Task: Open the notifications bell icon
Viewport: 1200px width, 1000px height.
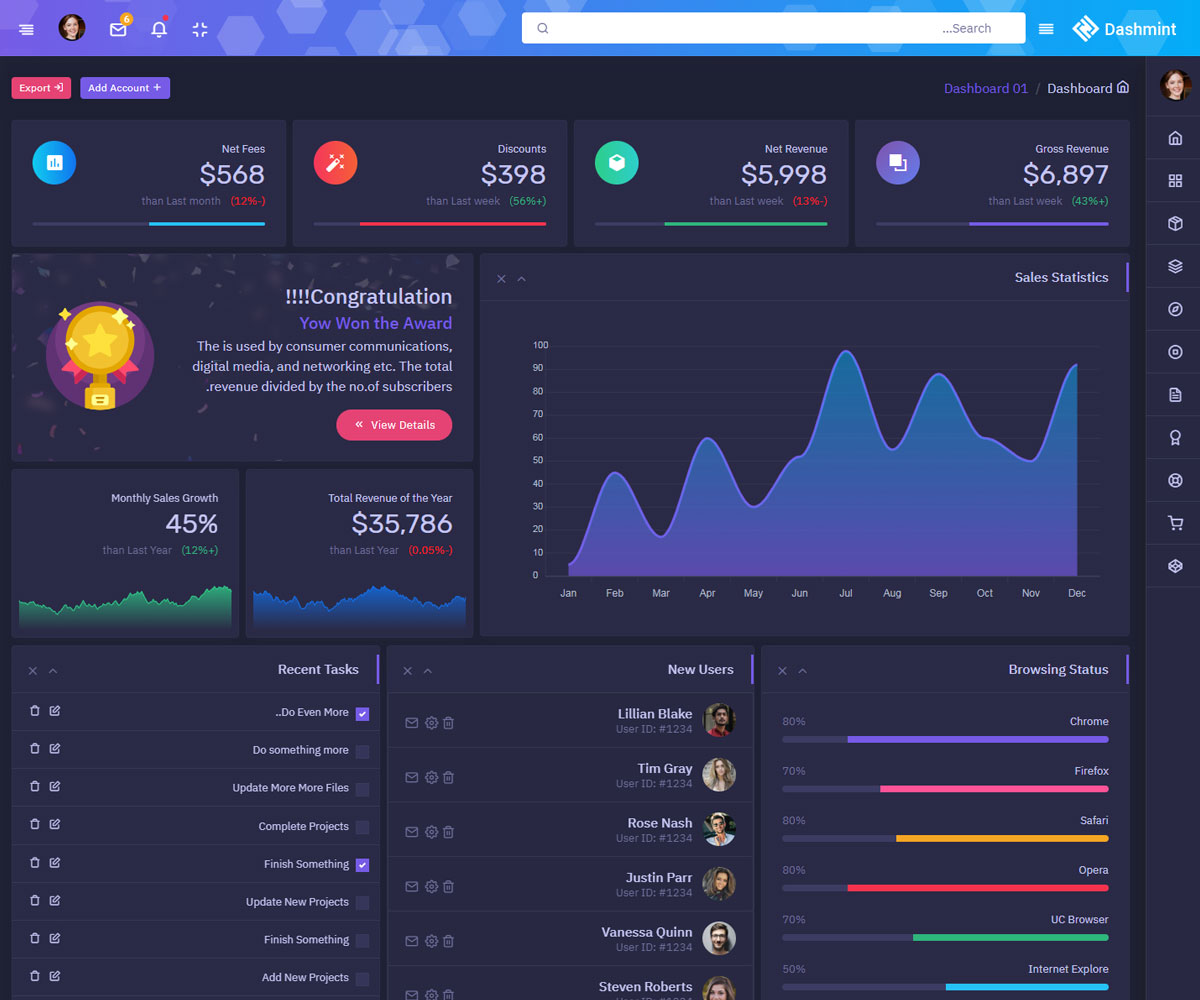Action: point(159,29)
